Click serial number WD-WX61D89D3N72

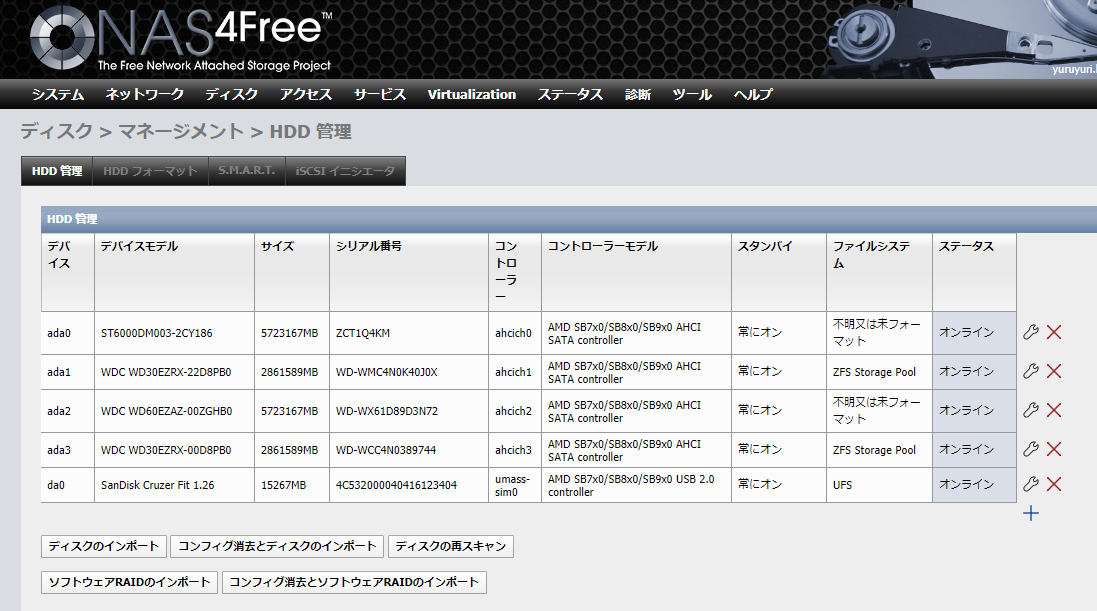[387, 412]
